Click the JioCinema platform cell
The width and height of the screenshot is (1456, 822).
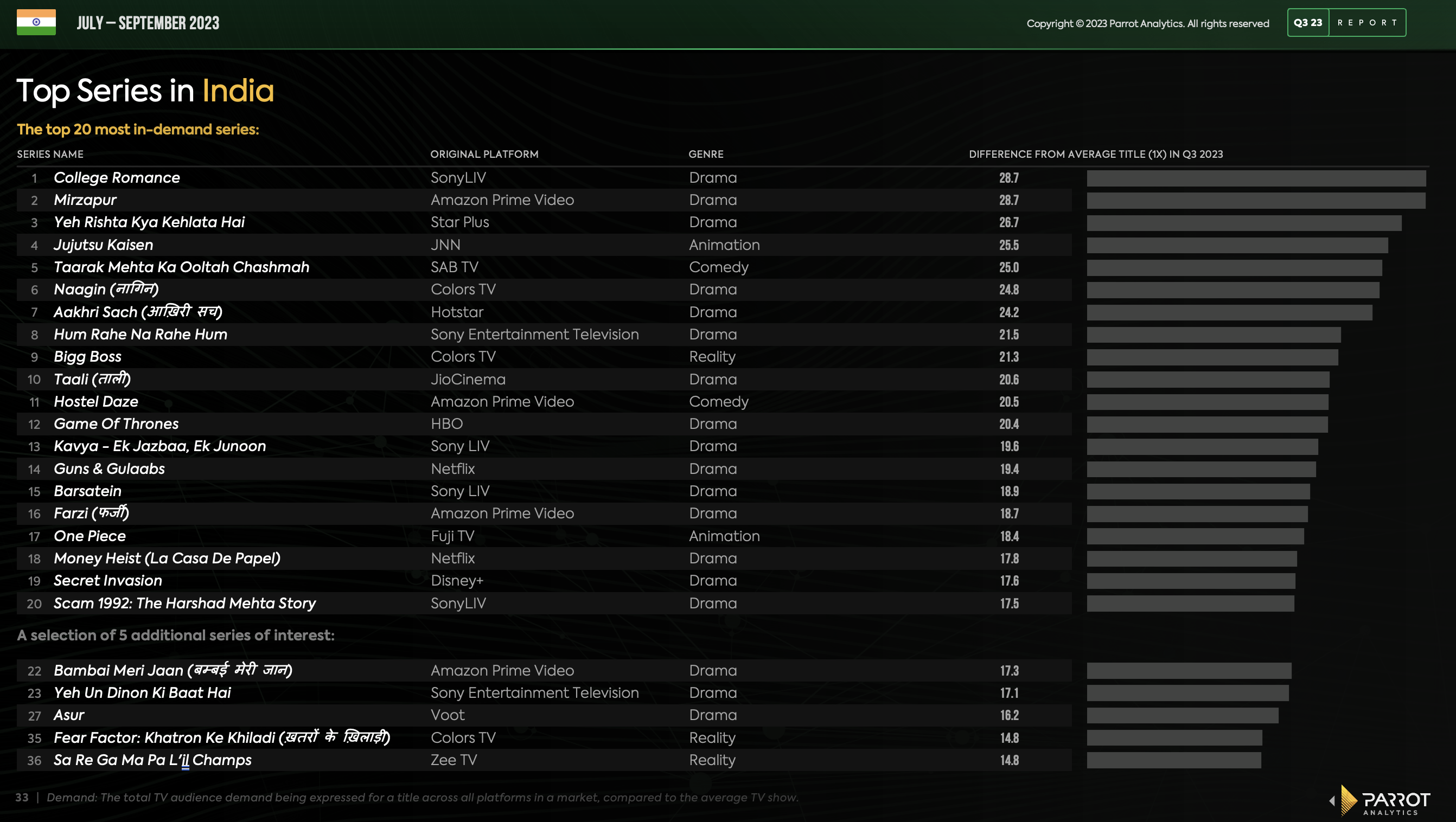tap(468, 379)
